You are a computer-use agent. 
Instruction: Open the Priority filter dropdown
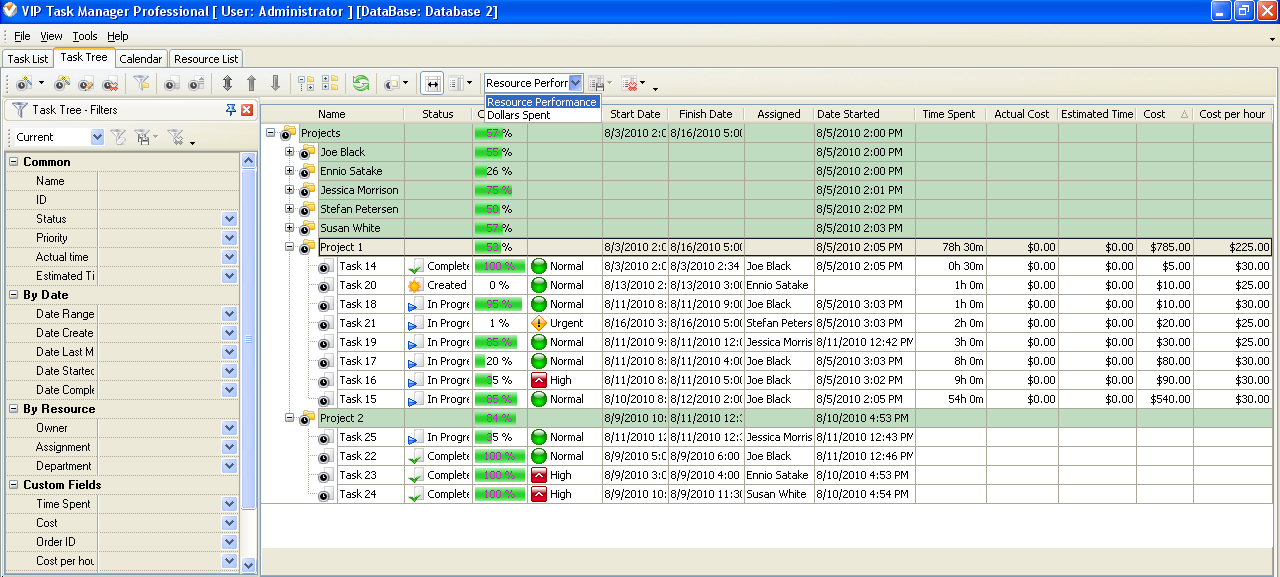[x=229, y=238]
